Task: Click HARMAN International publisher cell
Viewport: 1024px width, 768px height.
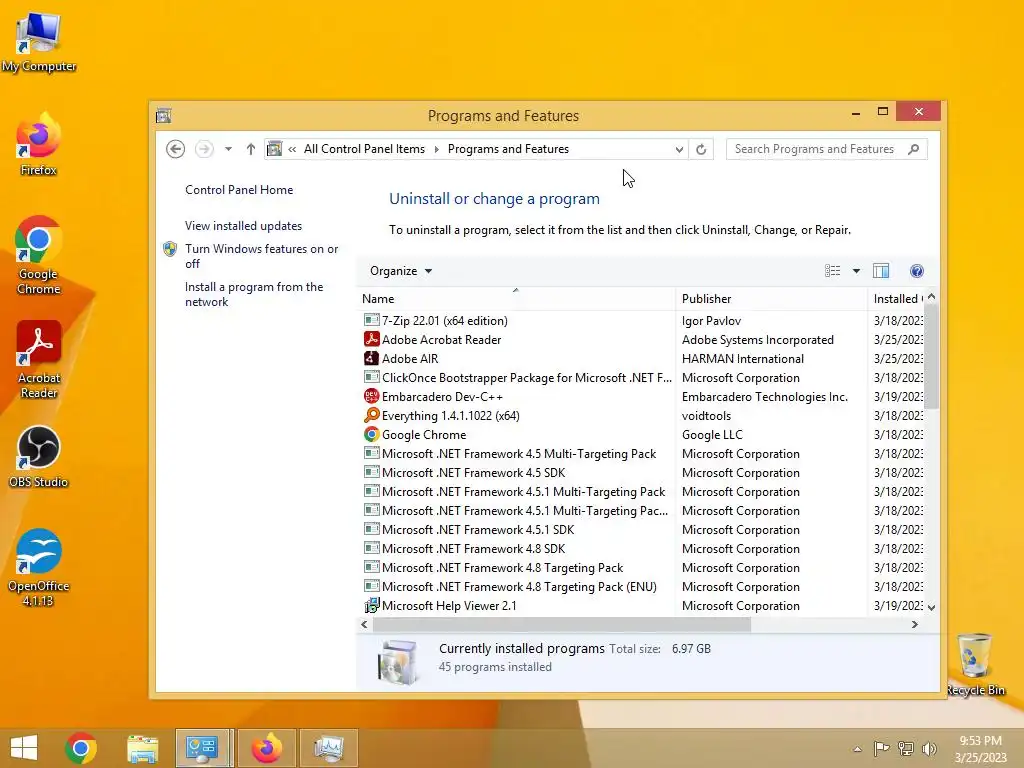Action: point(743,359)
